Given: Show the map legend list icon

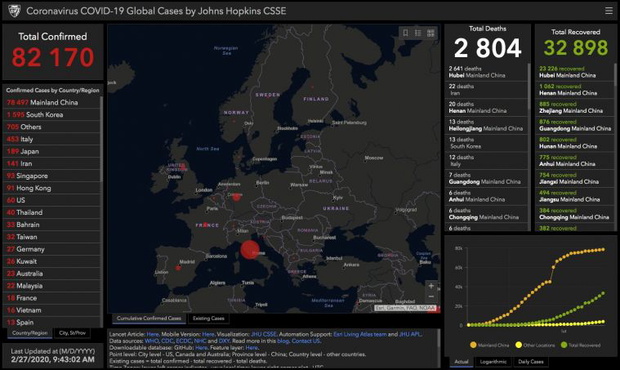Looking at the screenshot, I should pos(418,33).
